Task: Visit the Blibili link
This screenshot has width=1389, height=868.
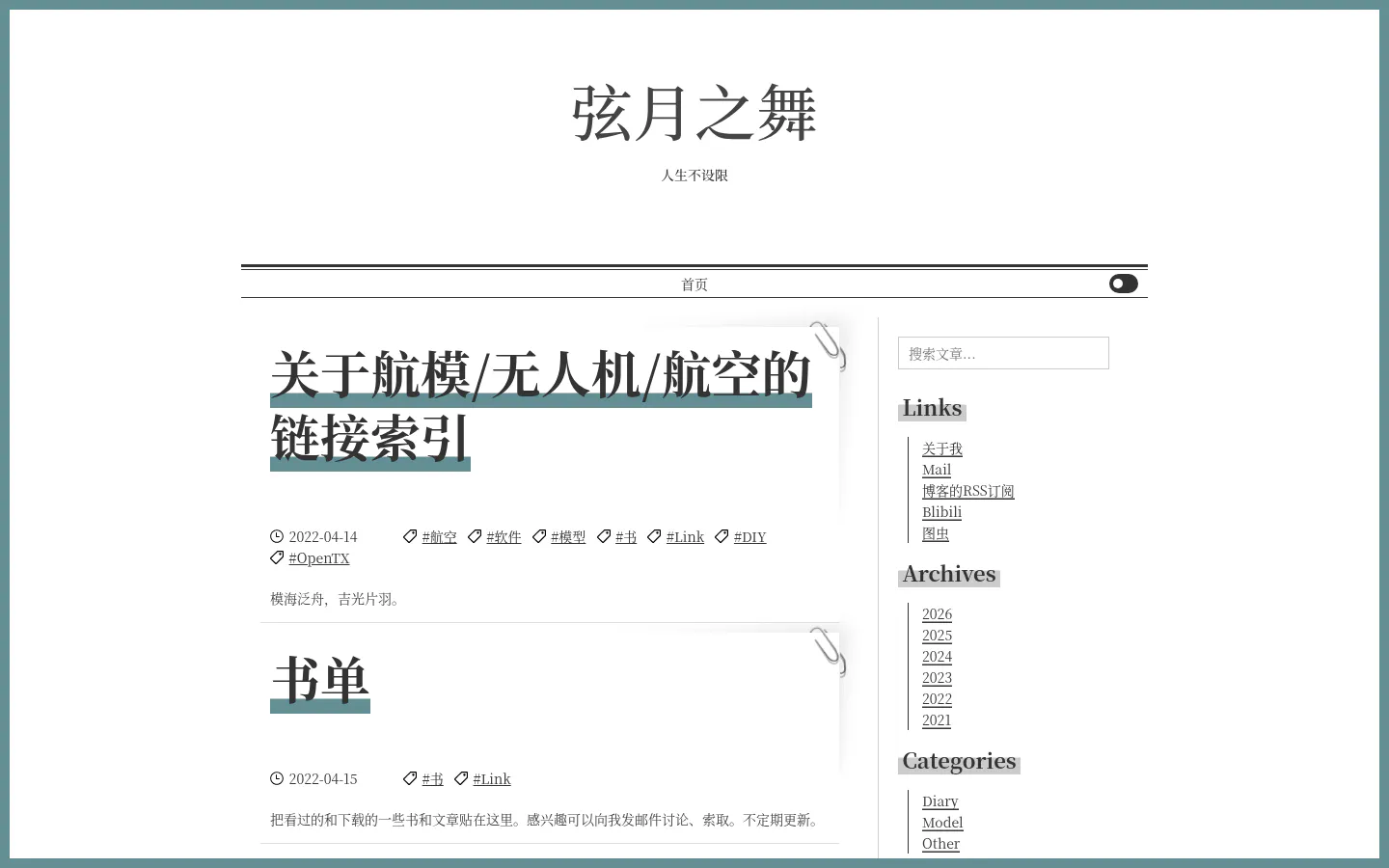Action: (x=941, y=512)
